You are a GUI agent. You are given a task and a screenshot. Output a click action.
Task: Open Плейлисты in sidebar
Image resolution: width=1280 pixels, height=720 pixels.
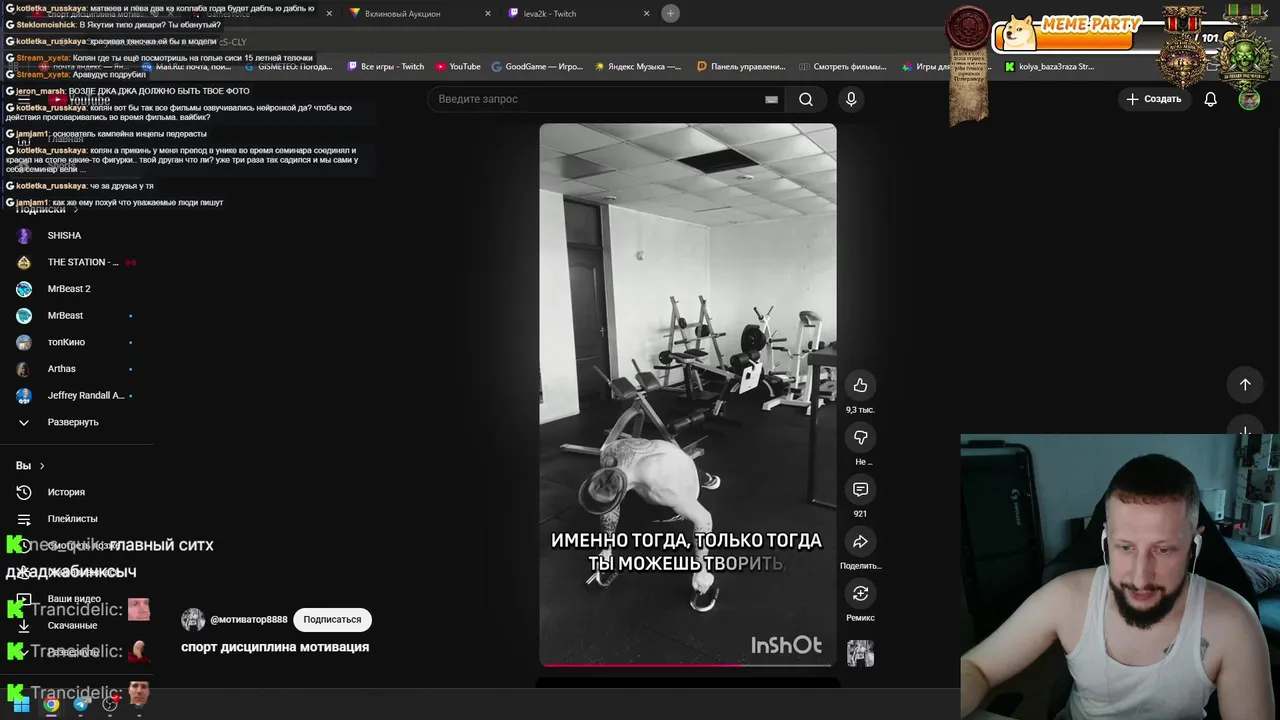(x=72, y=519)
